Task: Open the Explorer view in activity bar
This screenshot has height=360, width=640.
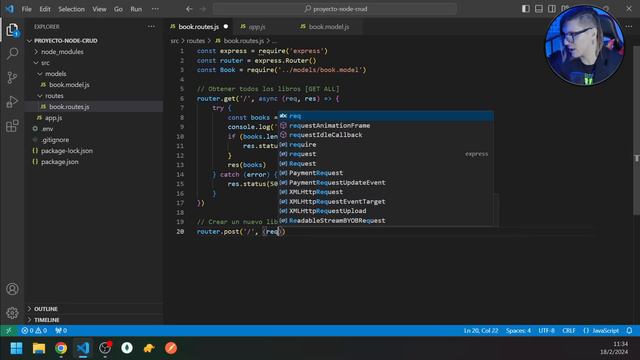Action: click(x=12, y=30)
